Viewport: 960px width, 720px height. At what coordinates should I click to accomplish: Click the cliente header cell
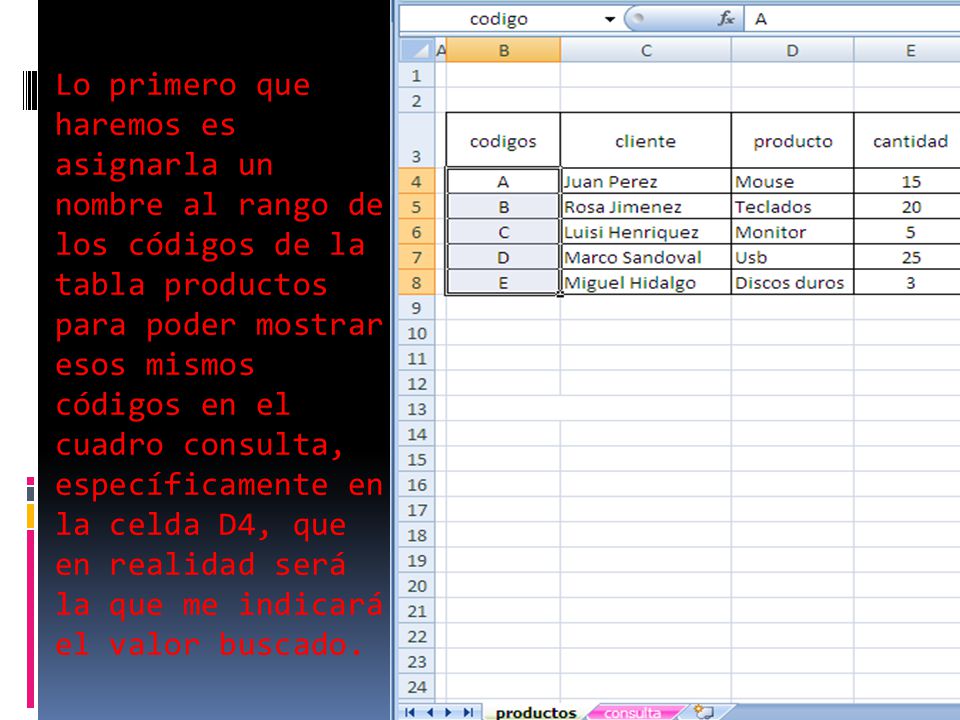[x=646, y=141]
